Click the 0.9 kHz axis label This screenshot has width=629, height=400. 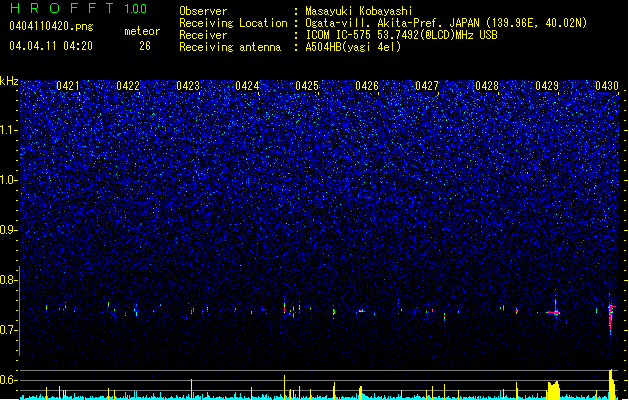pyautogui.click(x=8, y=230)
